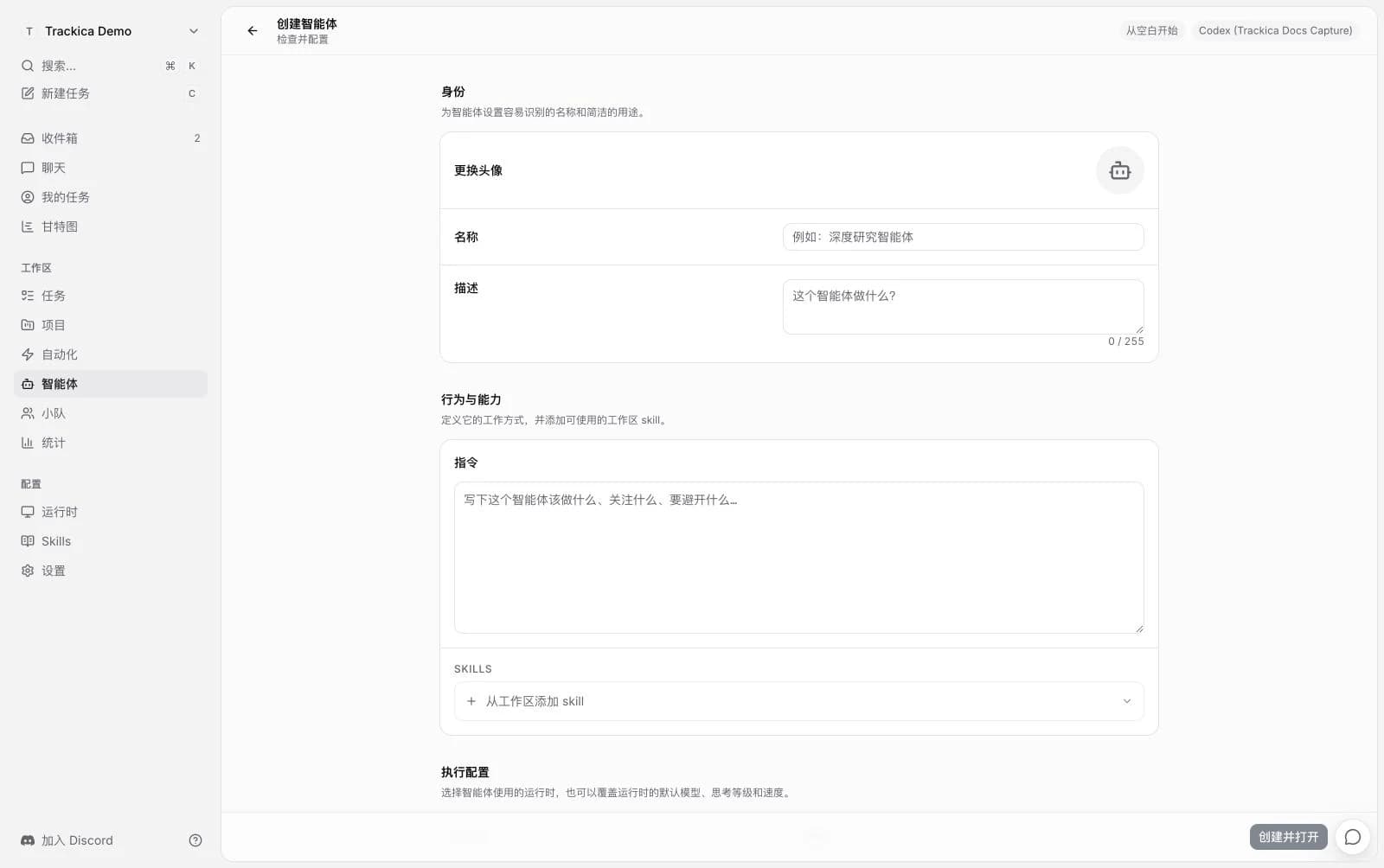
Task: Click the search magnifier icon
Action: coord(28,66)
